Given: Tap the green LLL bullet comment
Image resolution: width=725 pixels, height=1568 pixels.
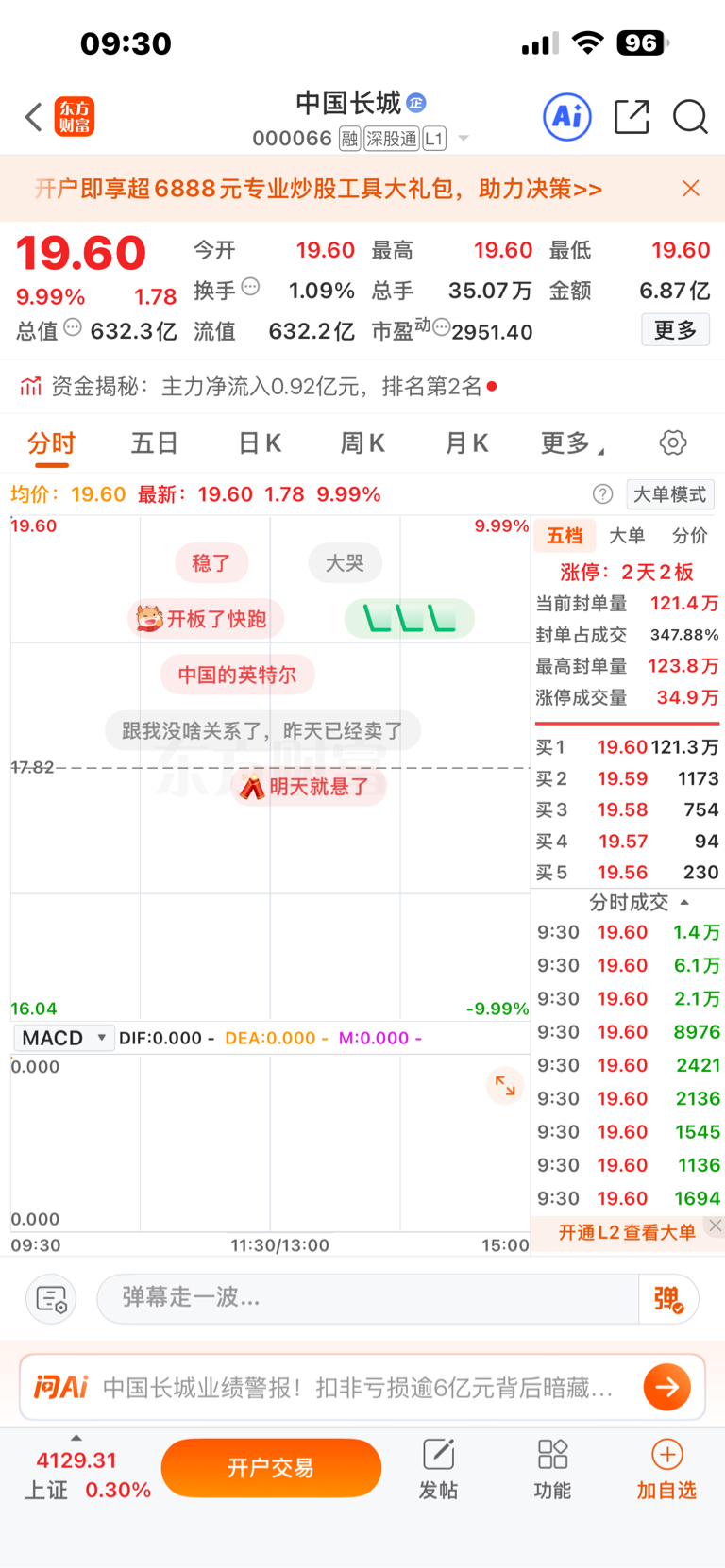Looking at the screenshot, I should coord(409,619).
